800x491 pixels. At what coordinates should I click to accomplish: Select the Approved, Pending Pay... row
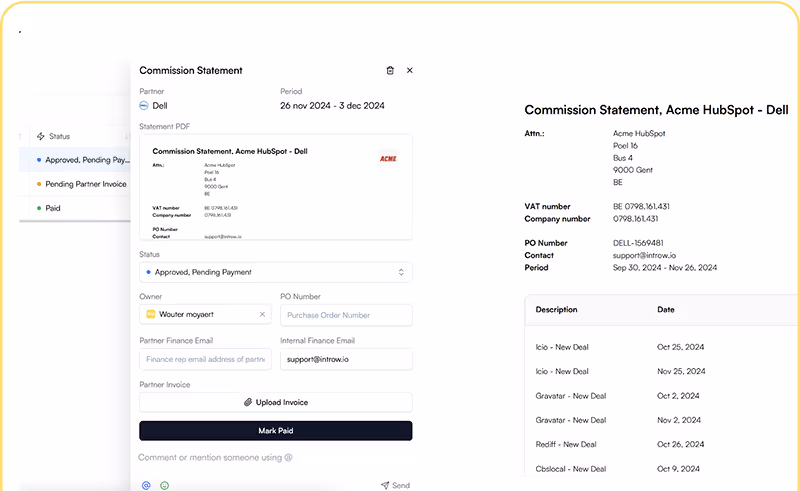75,160
